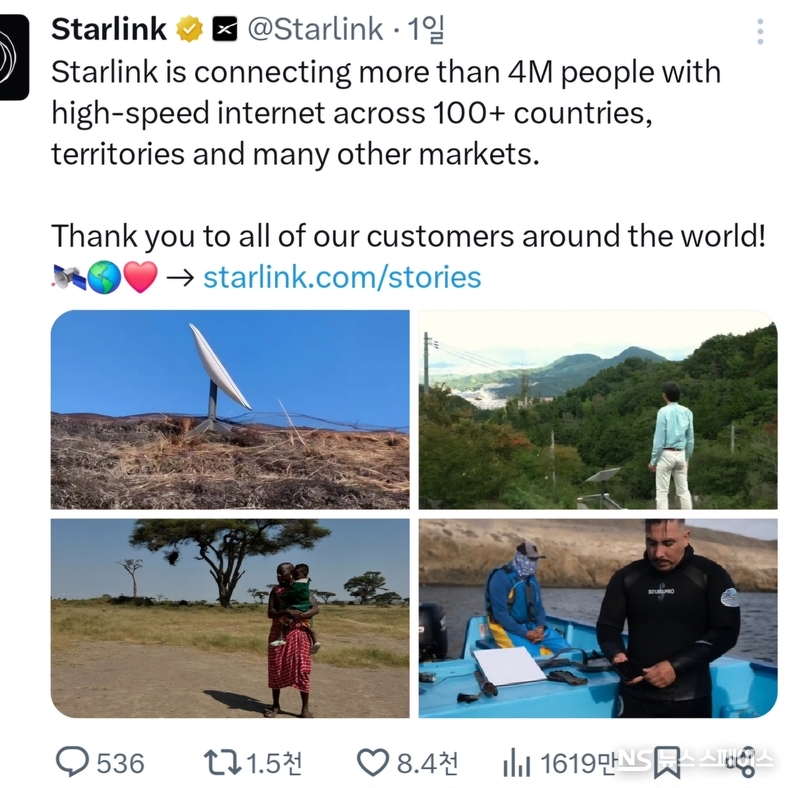This screenshot has height=788, width=792.
Task: View the Starlink dish on grass photo
Action: (x=230, y=409)
